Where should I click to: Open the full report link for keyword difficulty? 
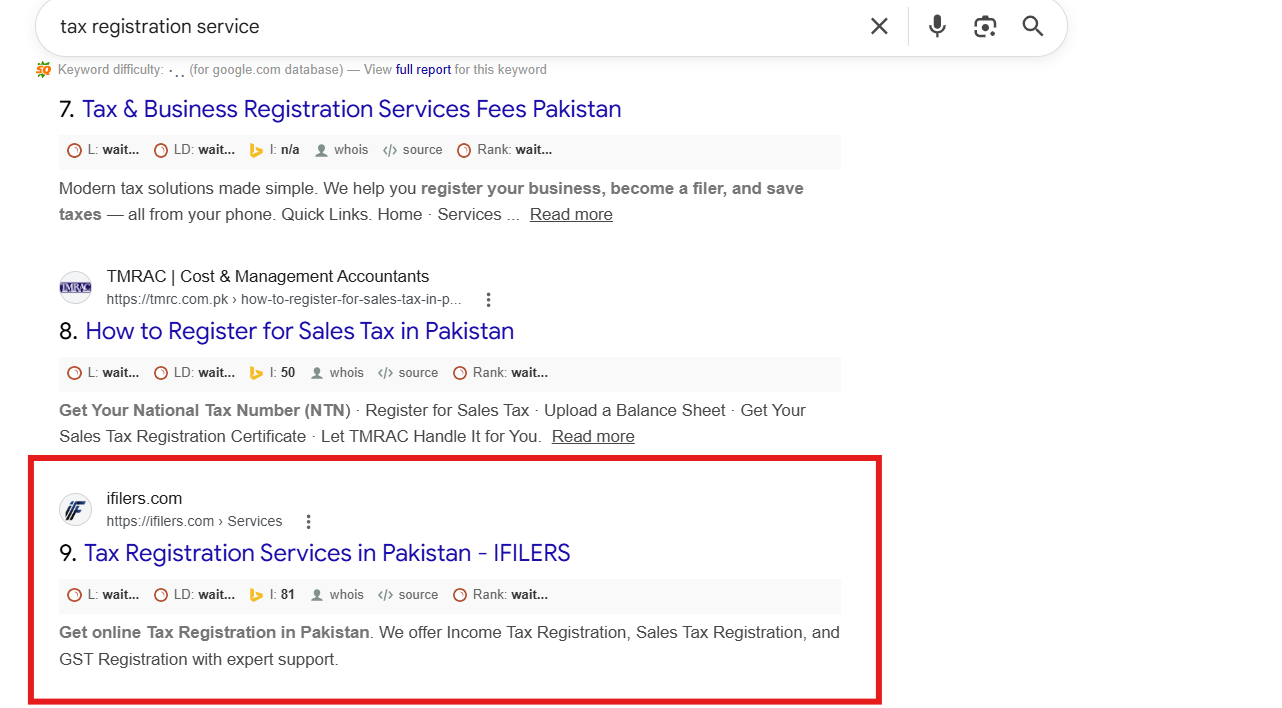pyautogui.click(x=423, y=70)
